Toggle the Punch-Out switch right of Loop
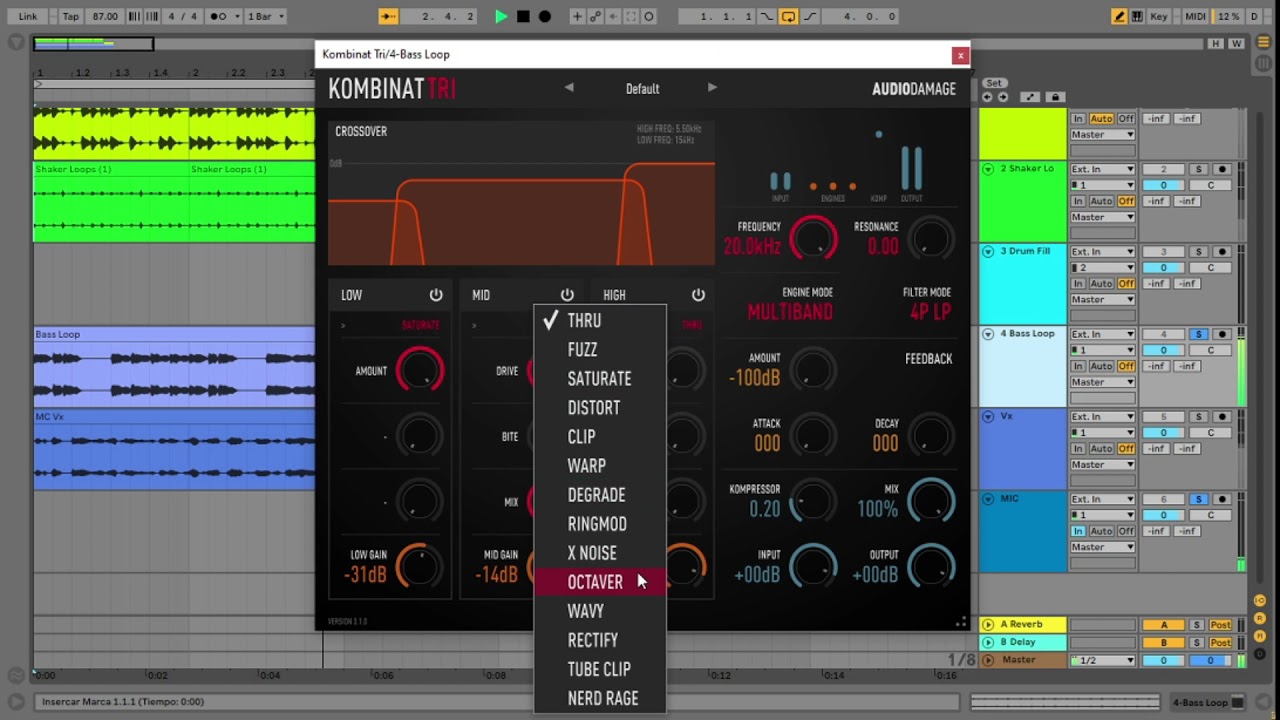This screenshot has height=720, width=1280. (808, 16)
